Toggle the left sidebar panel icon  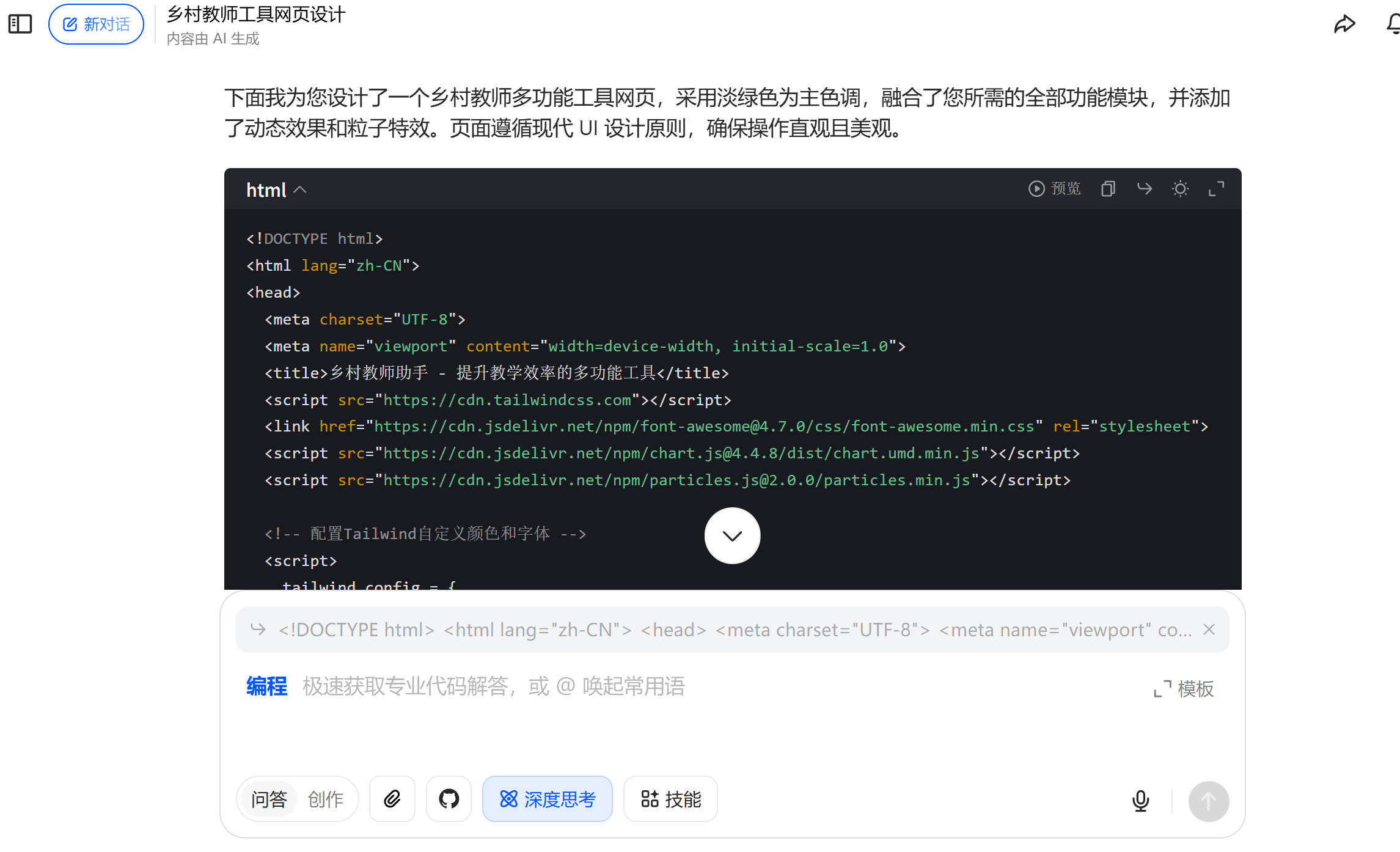[x=20, y=24]
